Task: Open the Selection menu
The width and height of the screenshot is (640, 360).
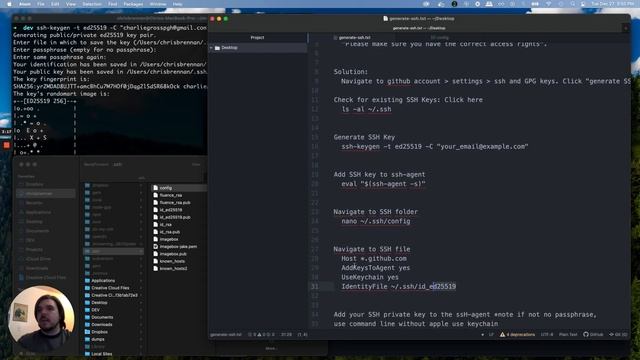Action: (x=92, y=4)
